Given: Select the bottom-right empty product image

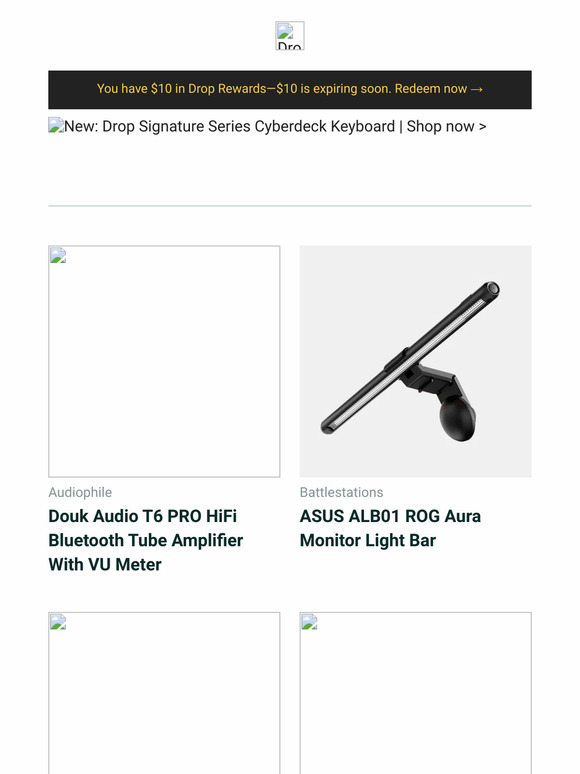Looking at the screenshot, I should (415, 693).
